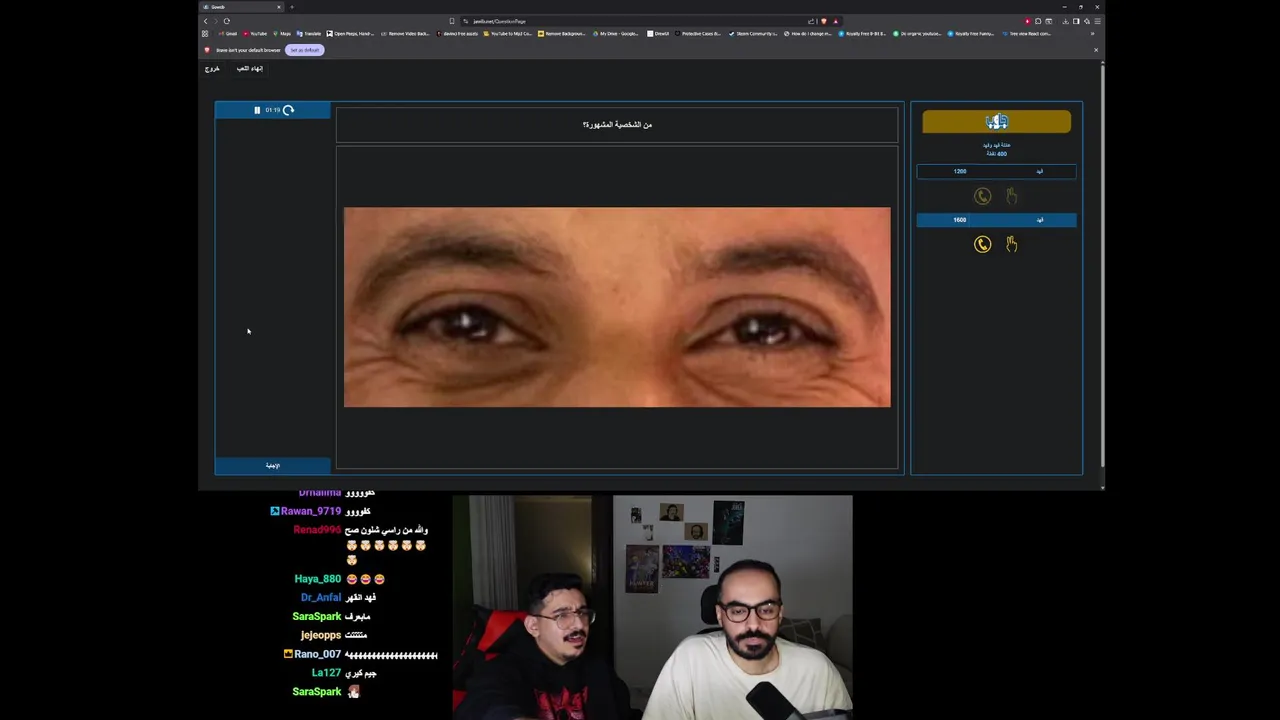This screenshot has width=1280, height=720.
Task: Click the points text reading 400
Action: pos(997,154)
